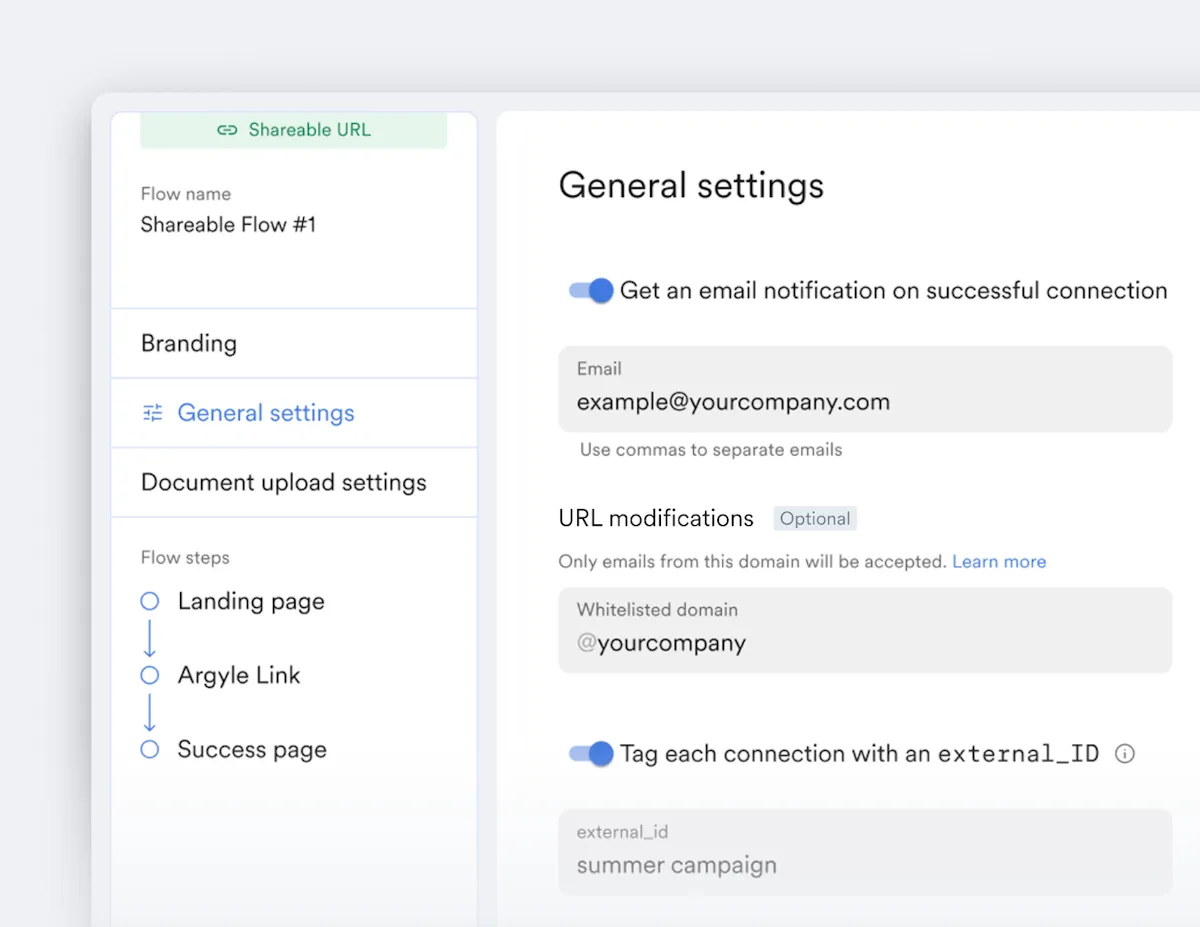The image size is (1200, 927).
Task: Click the Email input field
Action: click(x=865, y=402)
